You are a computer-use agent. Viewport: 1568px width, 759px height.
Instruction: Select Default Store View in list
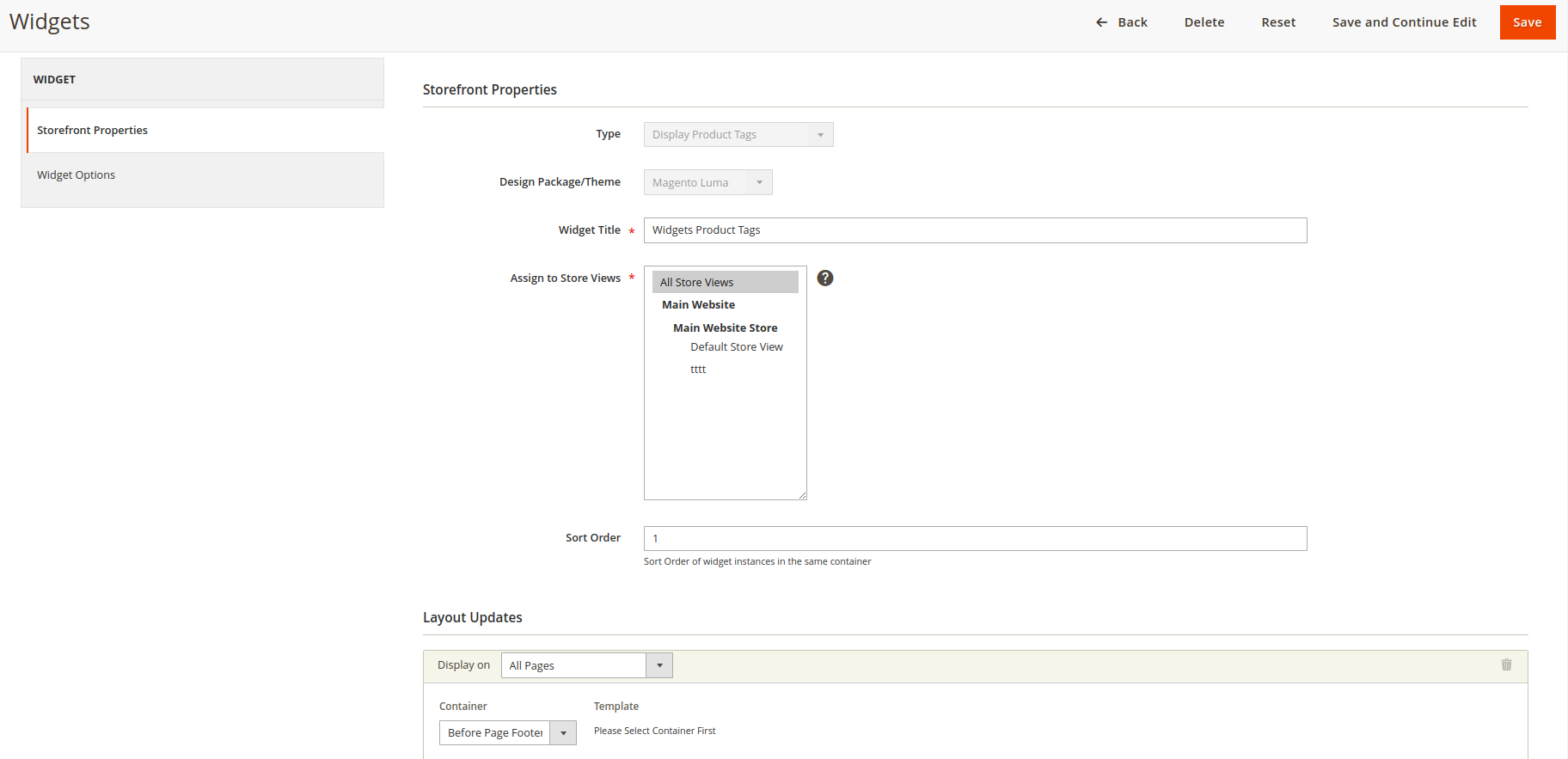pyautogui.click(x=736, y=347)
